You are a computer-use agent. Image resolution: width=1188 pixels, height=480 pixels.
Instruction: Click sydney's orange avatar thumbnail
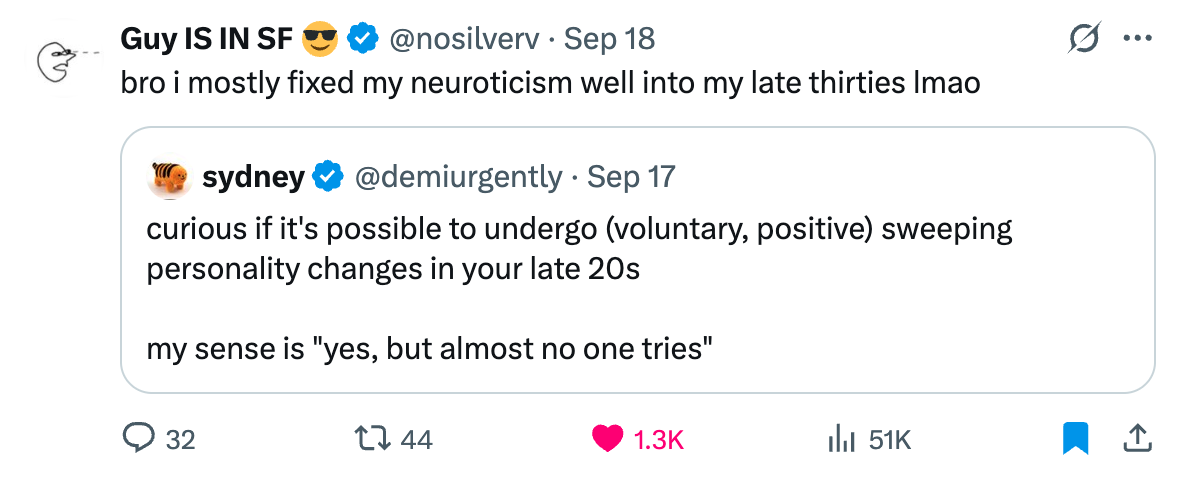coord(168,178)
